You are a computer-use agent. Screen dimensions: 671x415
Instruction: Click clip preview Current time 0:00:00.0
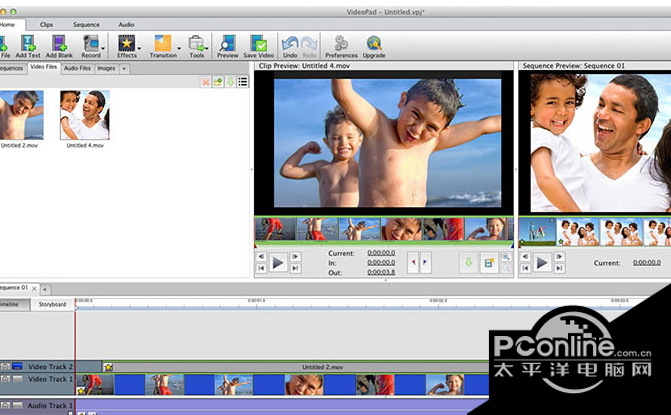point(381,253)
